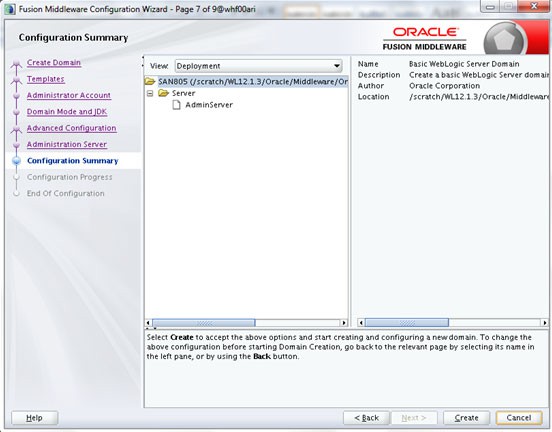Go to the Create Domain step
The image size is (552, 432).
[x=54, y=63]
